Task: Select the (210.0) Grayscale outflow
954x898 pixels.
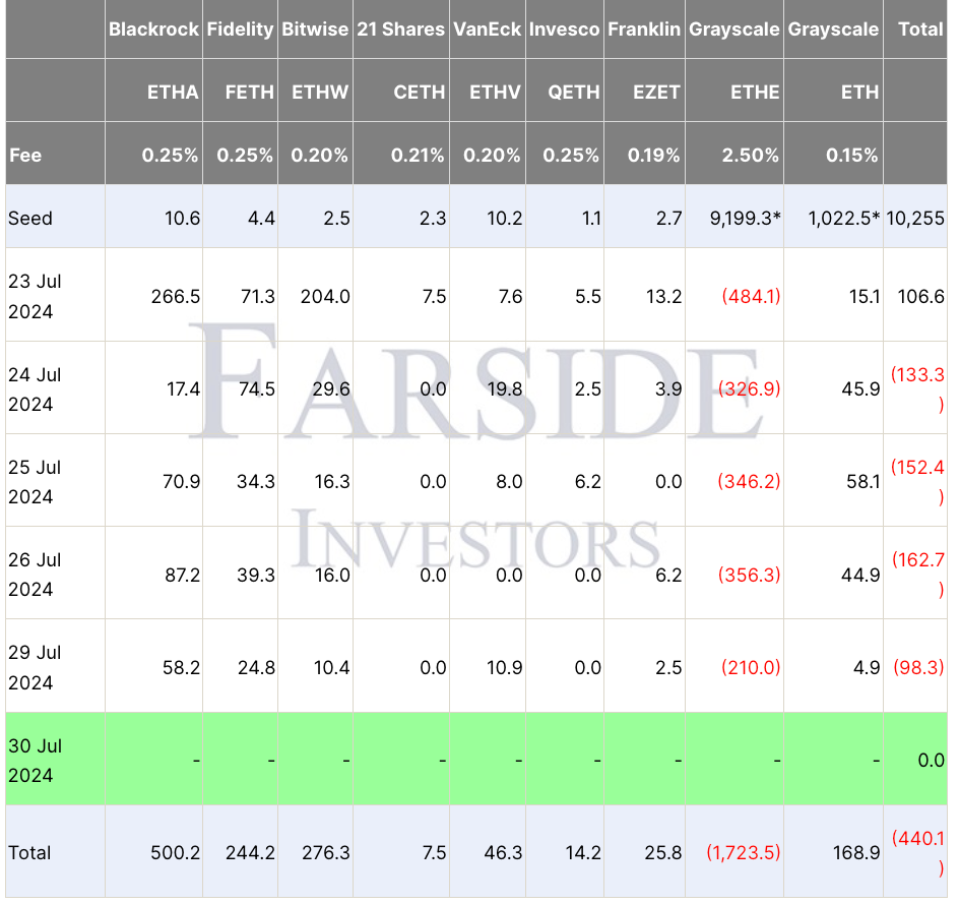Action: coord(751,667)
